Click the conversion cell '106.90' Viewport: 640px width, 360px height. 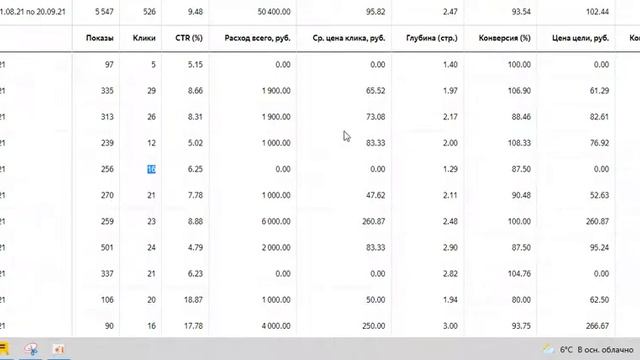point(519,91)
